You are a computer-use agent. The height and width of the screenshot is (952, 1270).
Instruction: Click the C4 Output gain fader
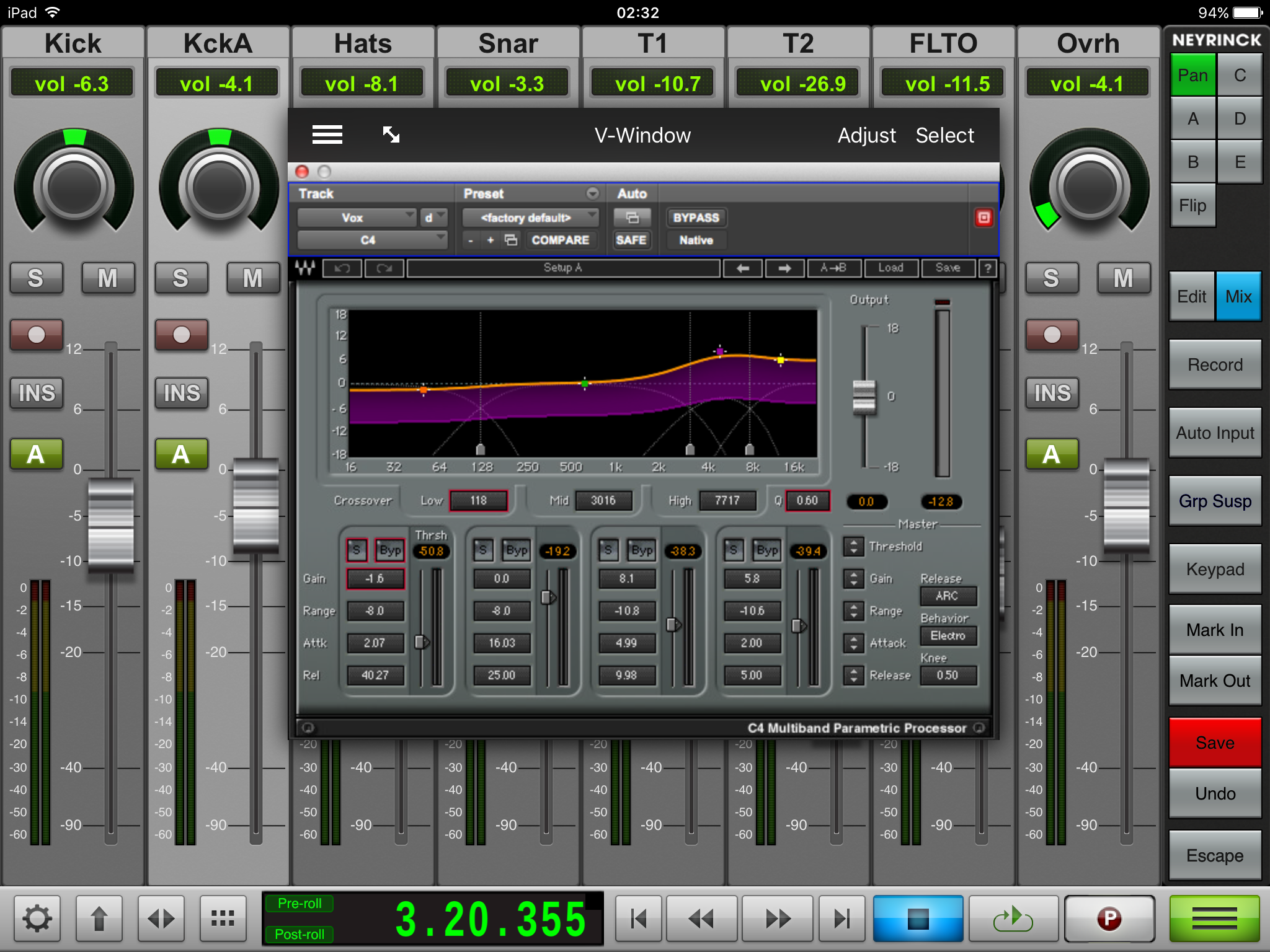864,397
